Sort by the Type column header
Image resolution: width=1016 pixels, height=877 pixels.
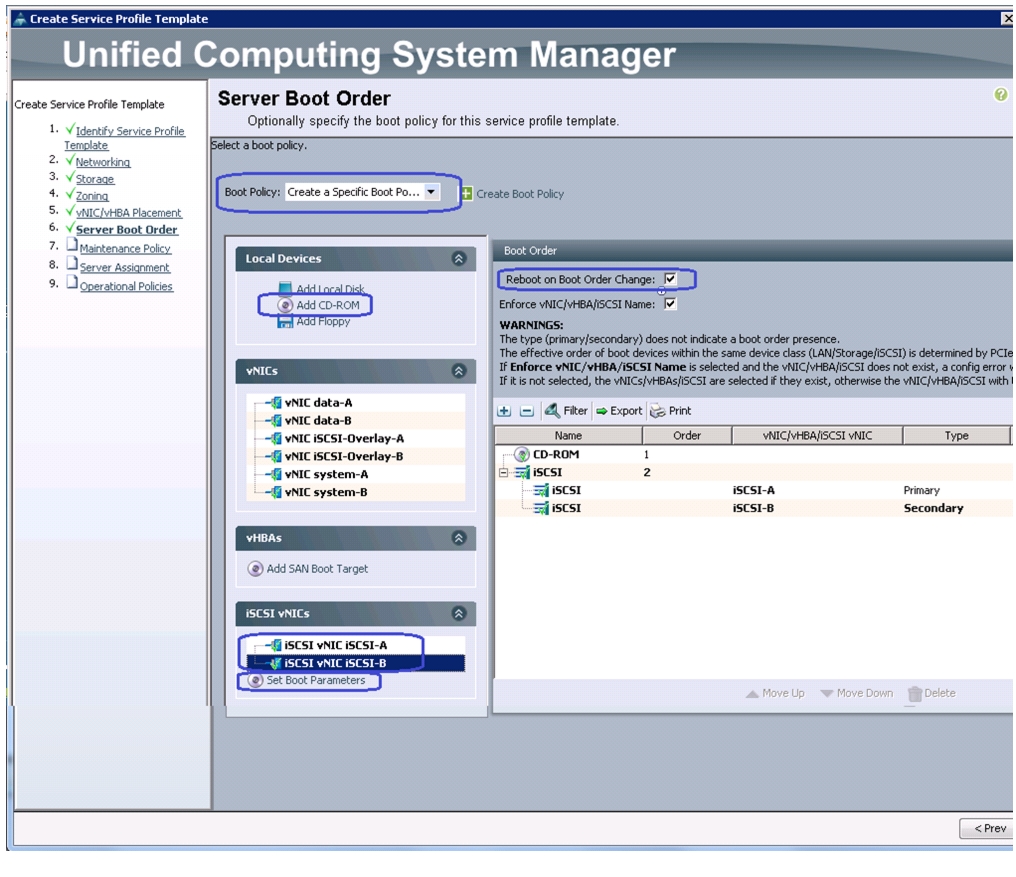[956, 436]
